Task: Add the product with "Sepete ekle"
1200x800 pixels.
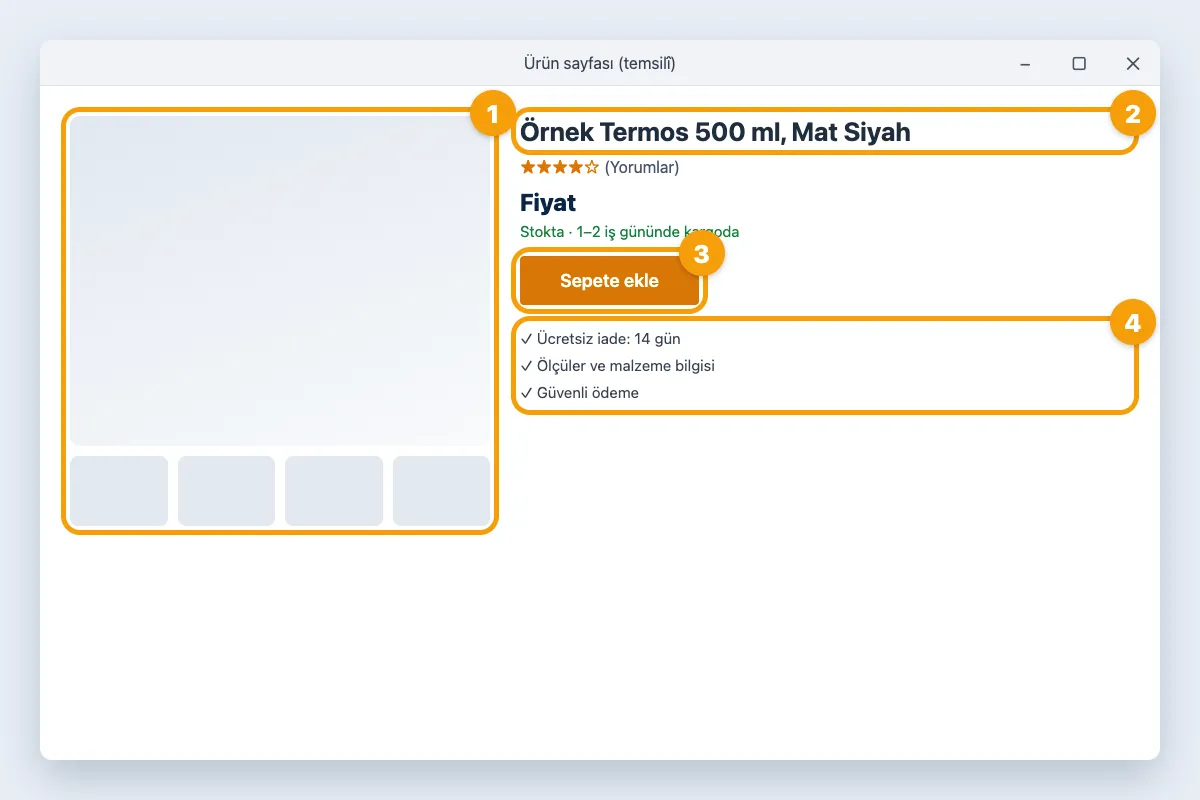Action: tap(609, 281)
